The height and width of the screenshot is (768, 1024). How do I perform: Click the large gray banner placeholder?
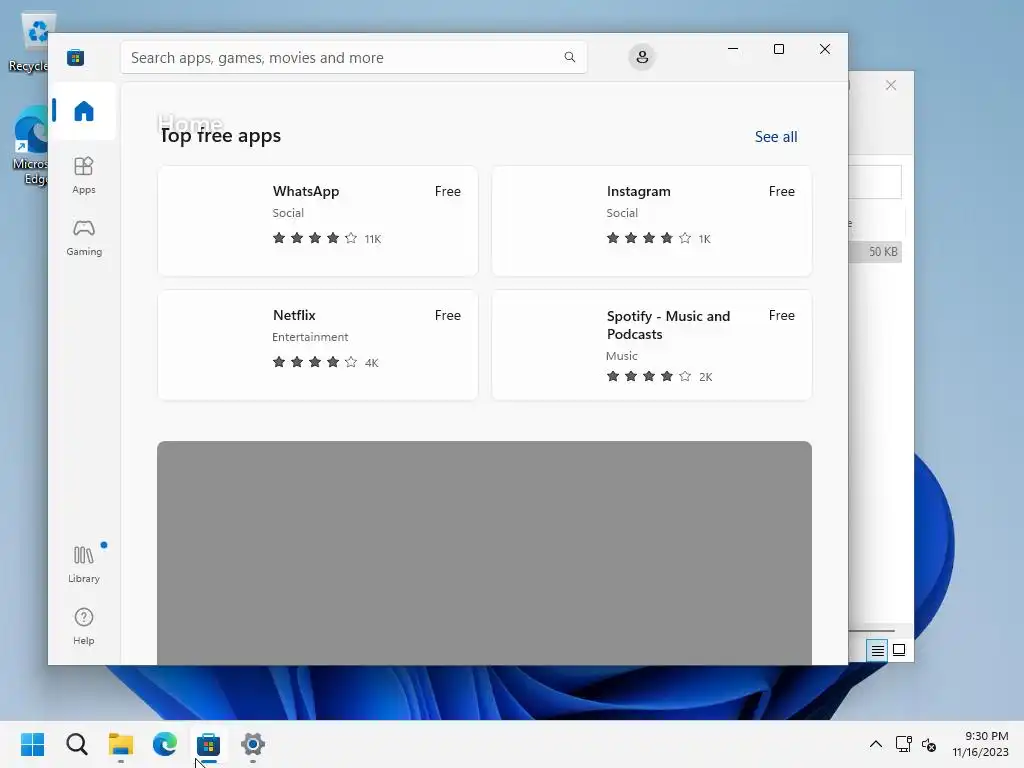click(x=484, y=553)
